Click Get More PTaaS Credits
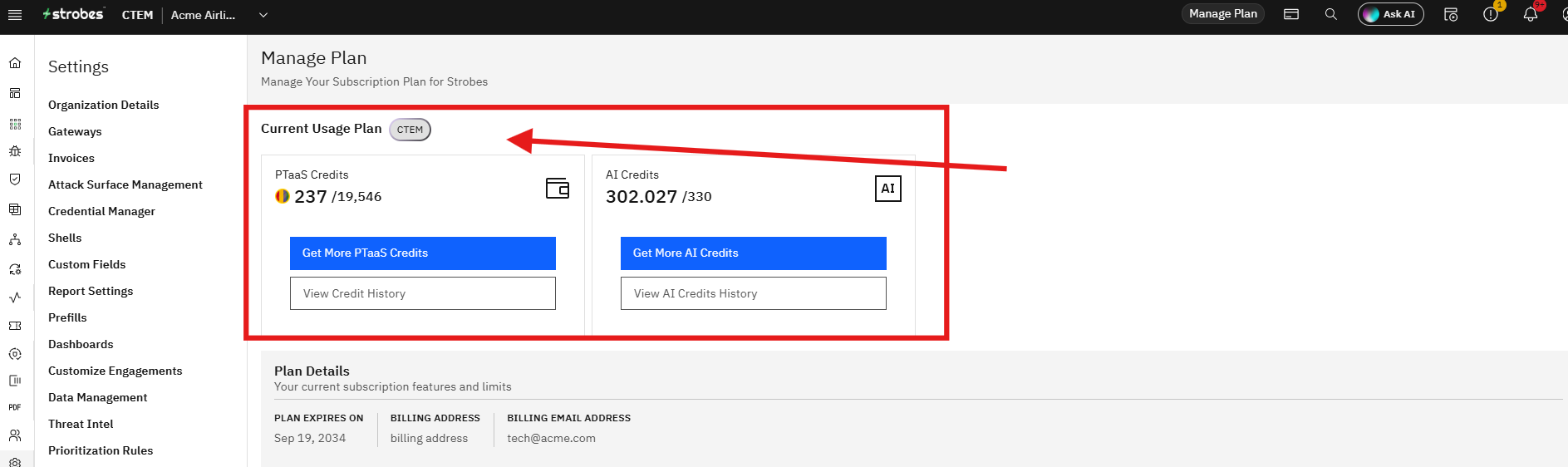 pyautogui.click(x=423, y=253)
